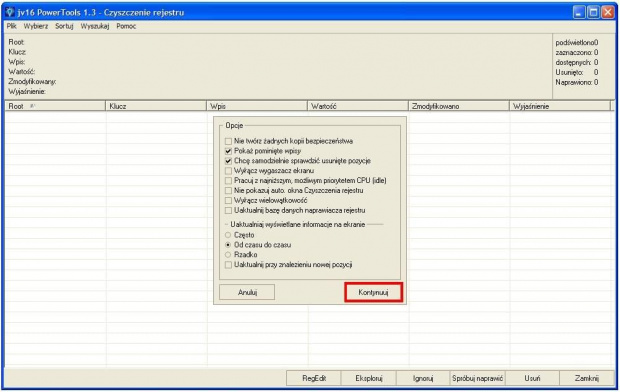The image size is (620, 392).
Task: Maximize the jv16 PowerTools window
Action: pyautogui.click(x=594, y=13)
